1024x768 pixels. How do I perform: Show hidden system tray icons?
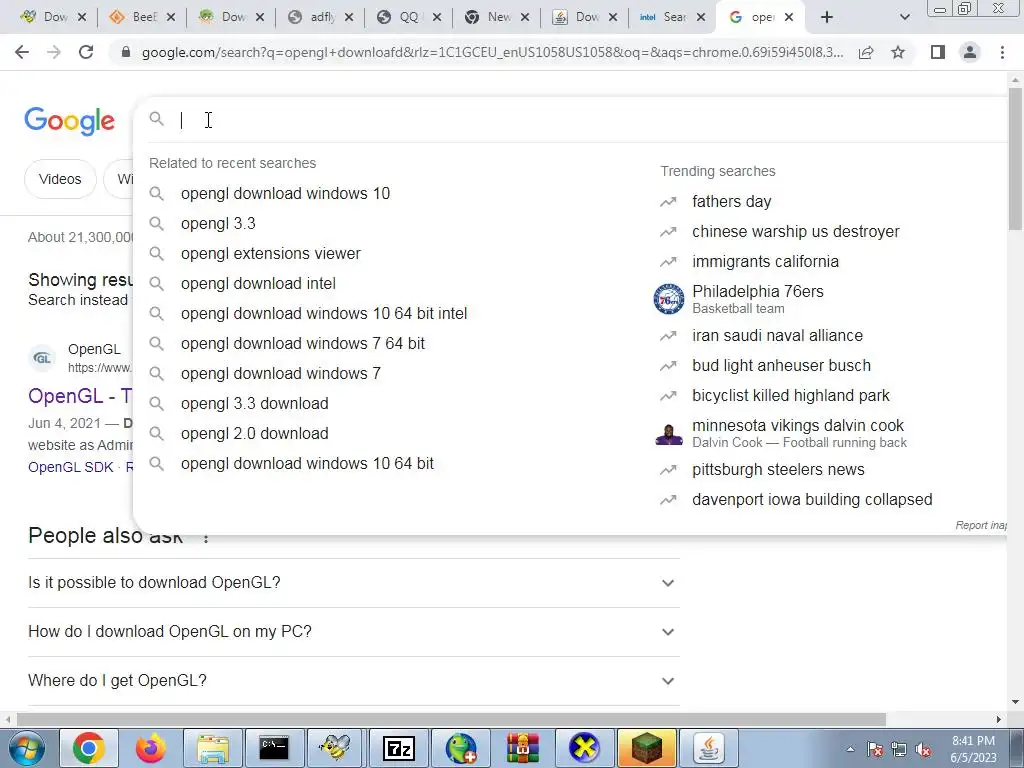coord(850,750)
